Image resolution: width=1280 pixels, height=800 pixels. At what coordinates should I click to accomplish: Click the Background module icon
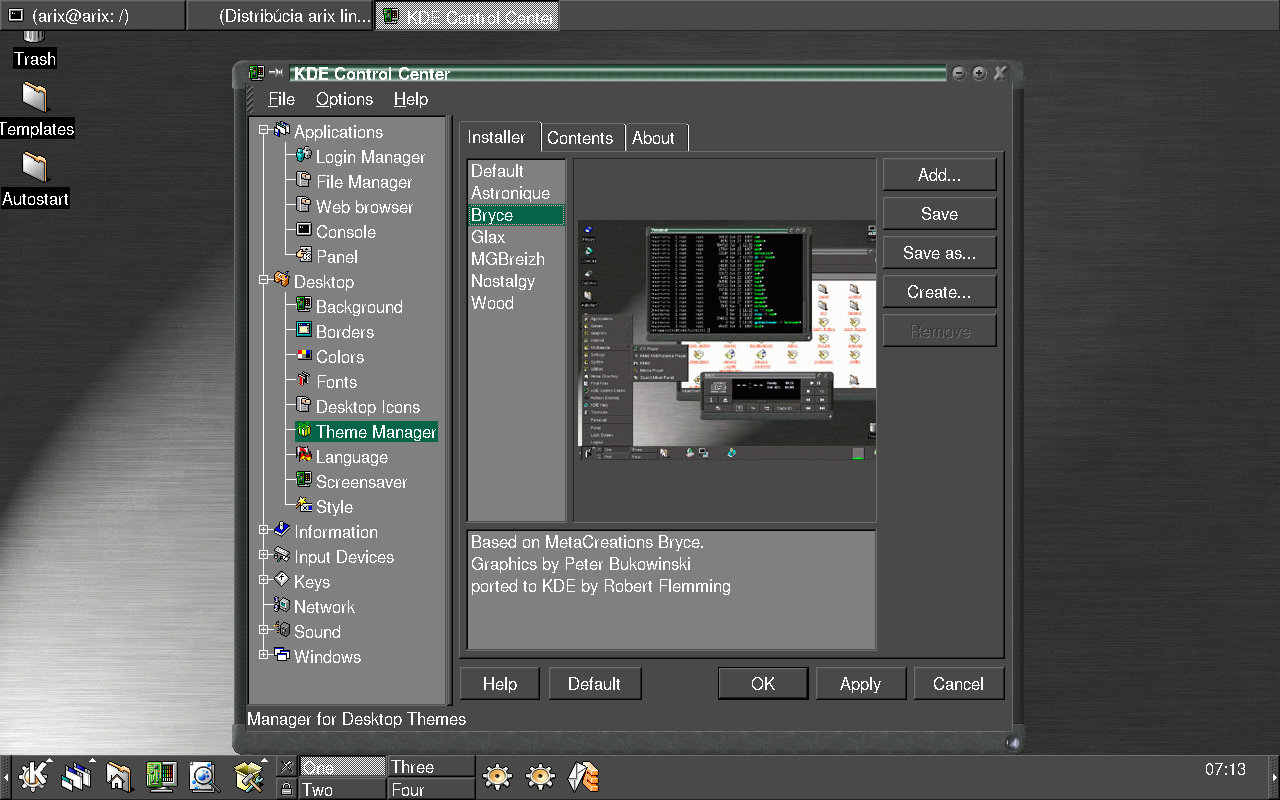tap(304, 306)
